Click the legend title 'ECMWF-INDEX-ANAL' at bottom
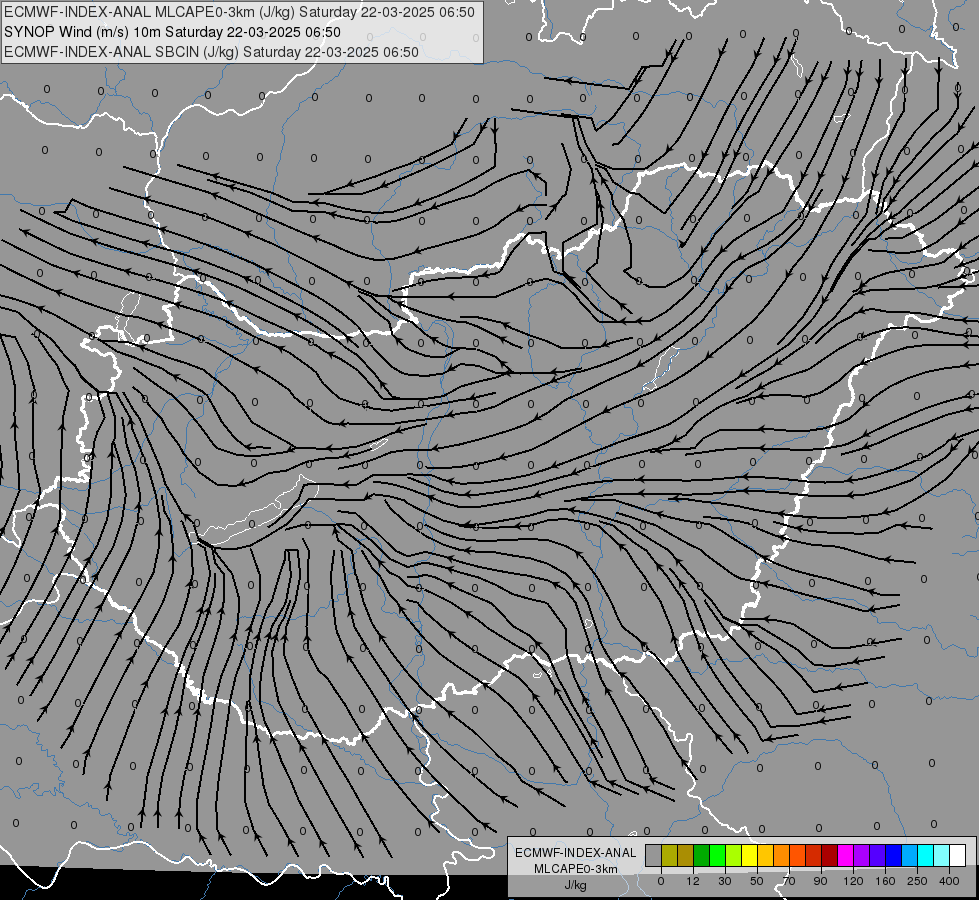Image resolution: width=979 pixels, height=900 pixels. [x=575, y=853]
